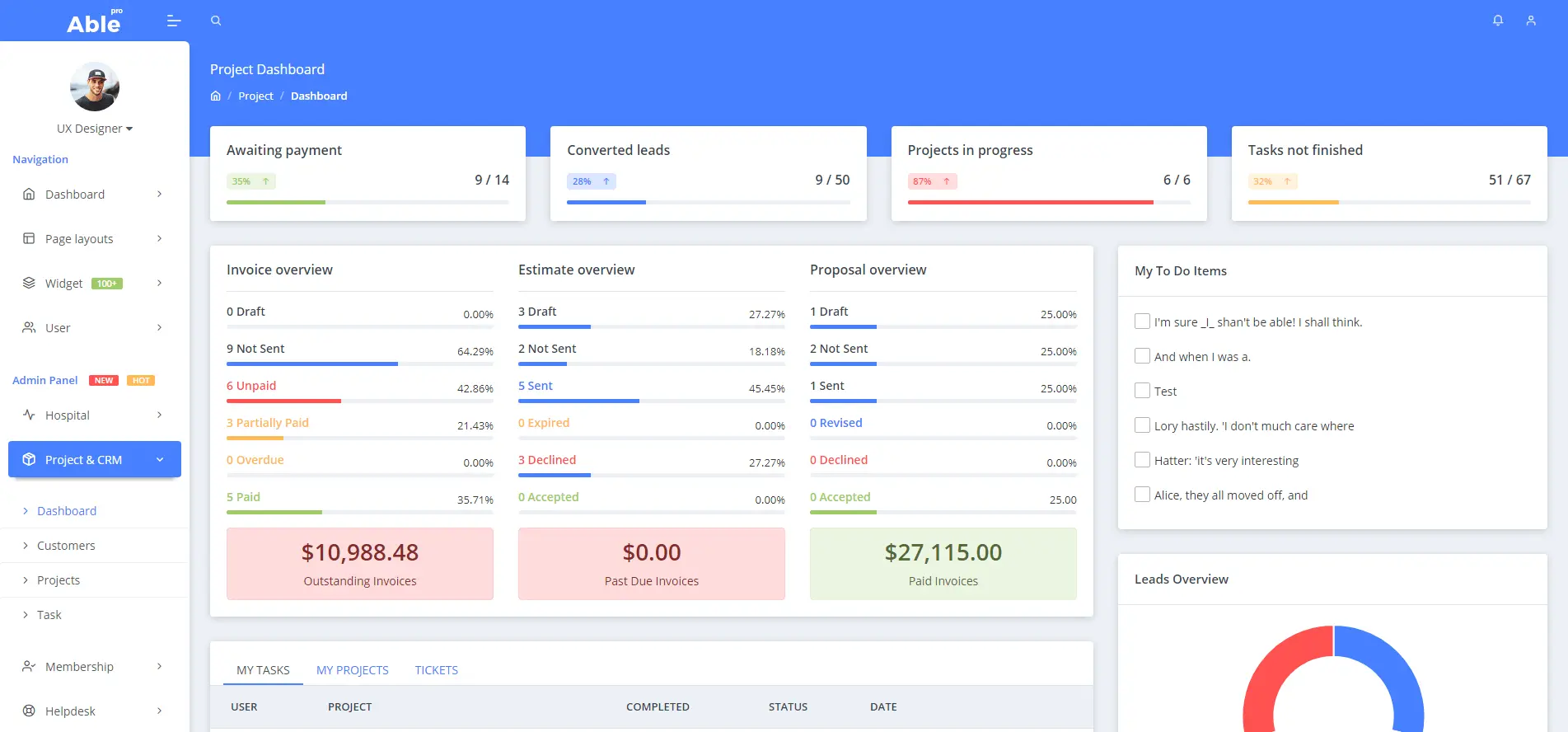Click the "0 Revised" proposal link
This screenshot has width=1568, height=732.
tap(836, 423)
